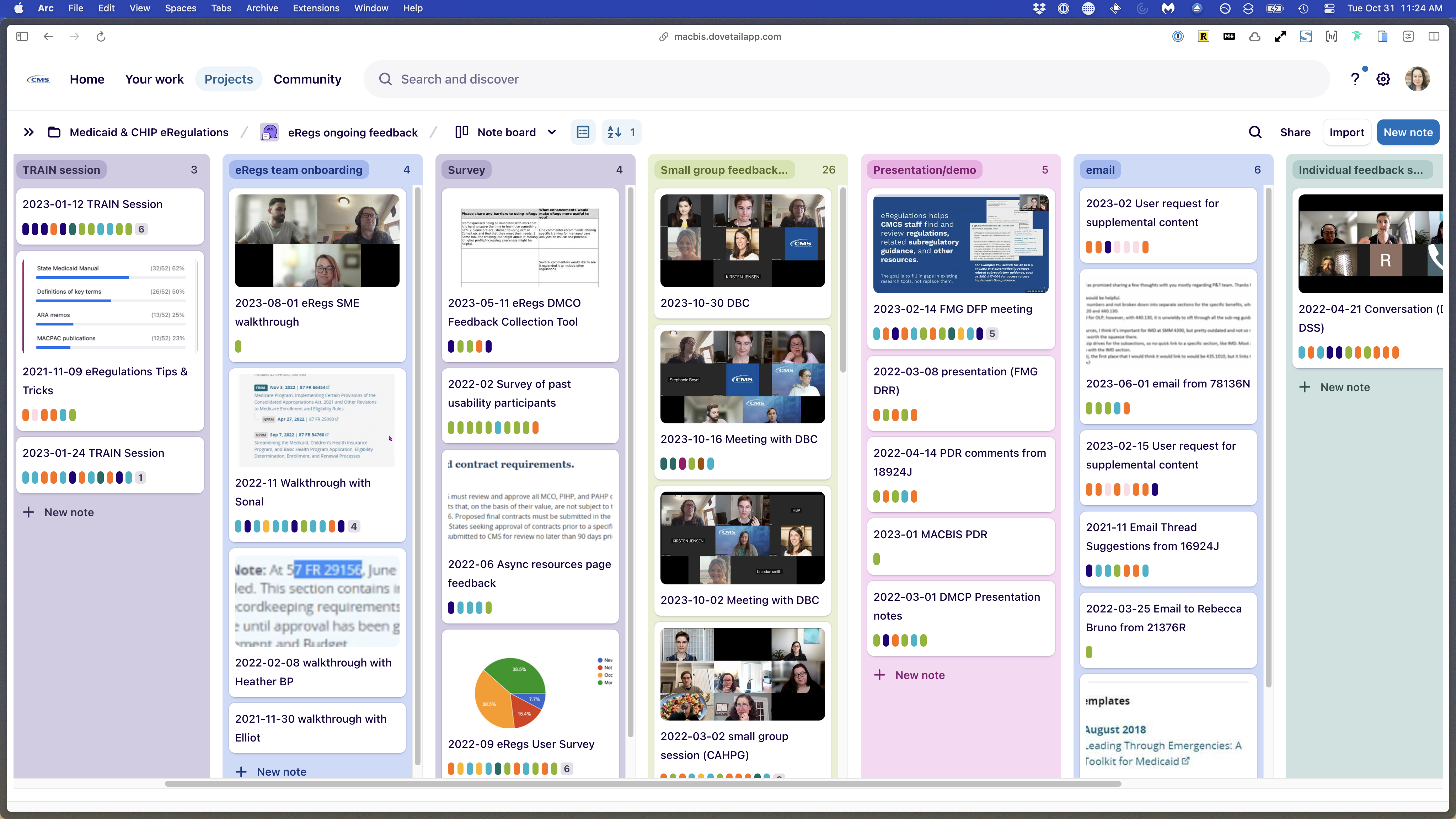1456x819 pixels.
Task: Open the user profile avatar
Action: coord(1418,79)
